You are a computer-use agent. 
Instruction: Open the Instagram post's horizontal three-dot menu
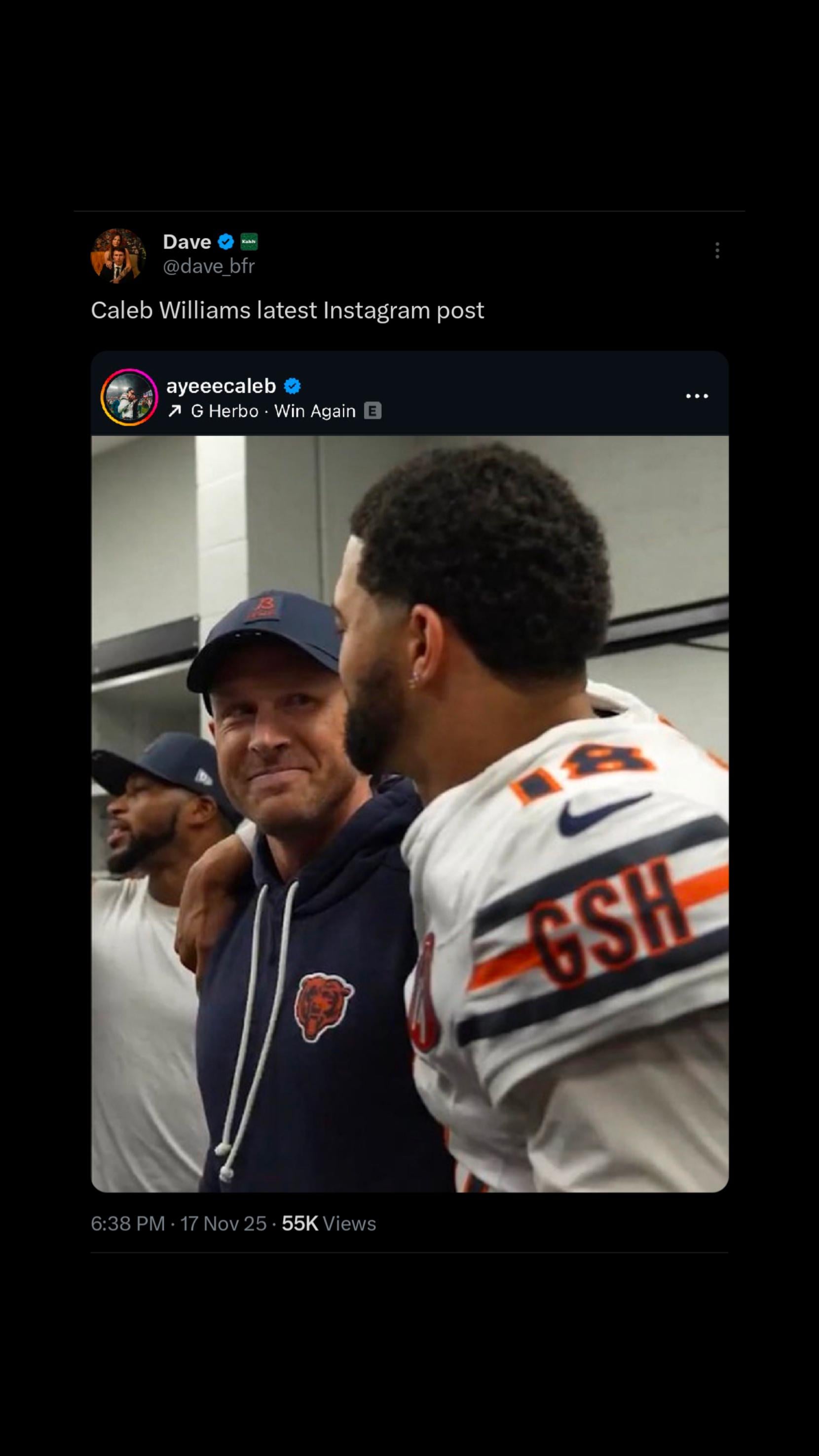[696, 396]
